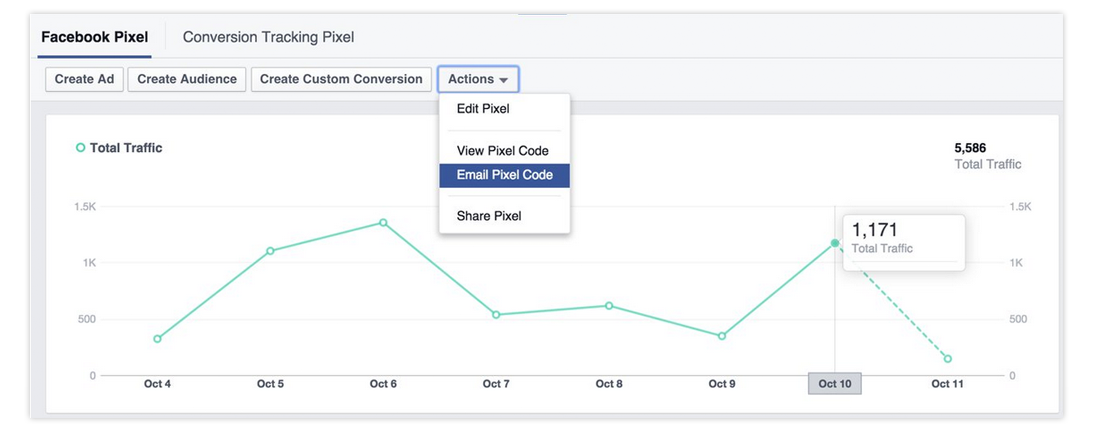1096x432 pixels.
Task: Click the left 1.5K axis label
Action: (85, 207)
